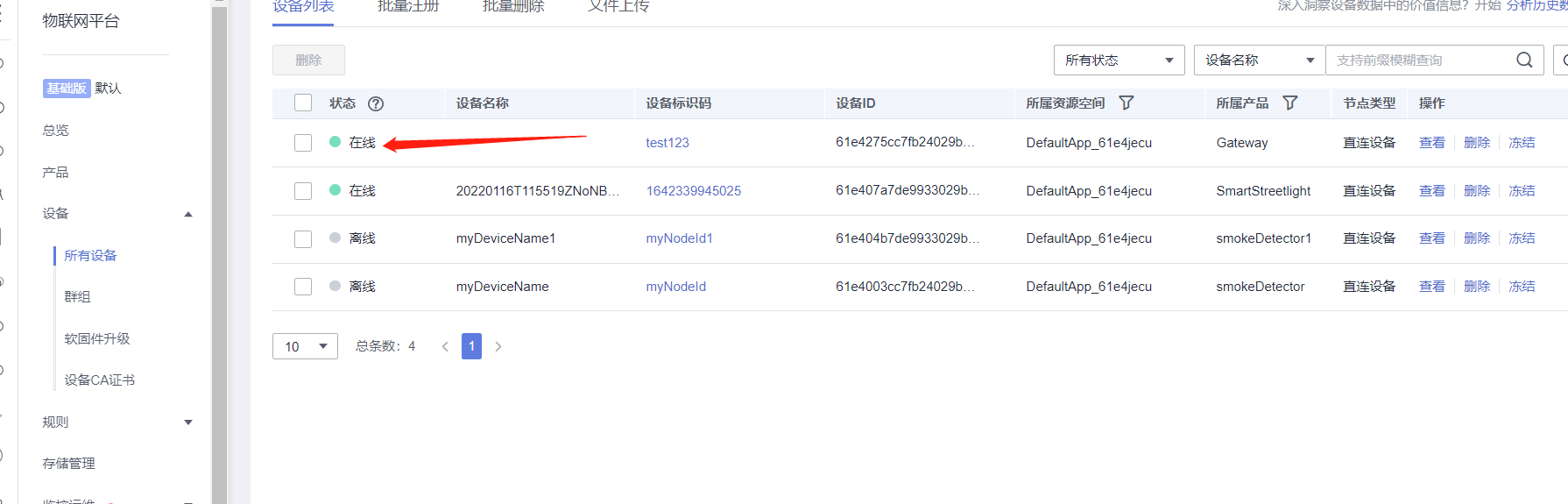
Task: Click 冻结 for the Gateway device
Action: click(x=1522, y=142)
